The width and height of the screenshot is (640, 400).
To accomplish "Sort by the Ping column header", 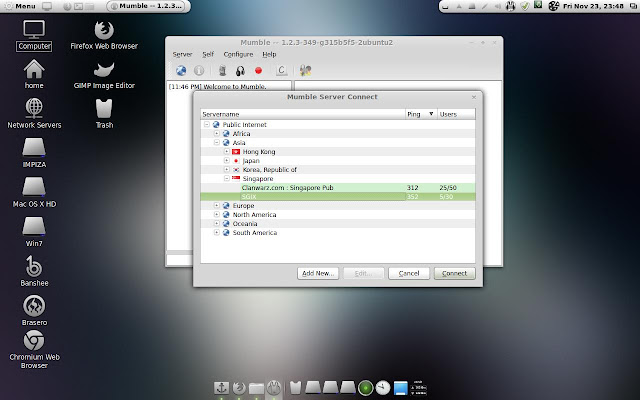I will click(x=421, y=114).
